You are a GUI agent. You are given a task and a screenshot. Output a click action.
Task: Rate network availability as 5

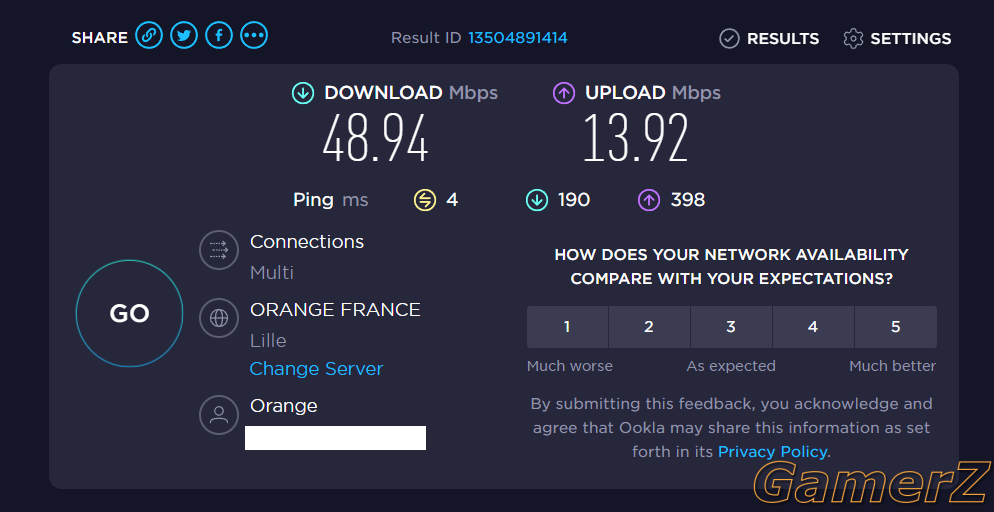coord(896,327)
